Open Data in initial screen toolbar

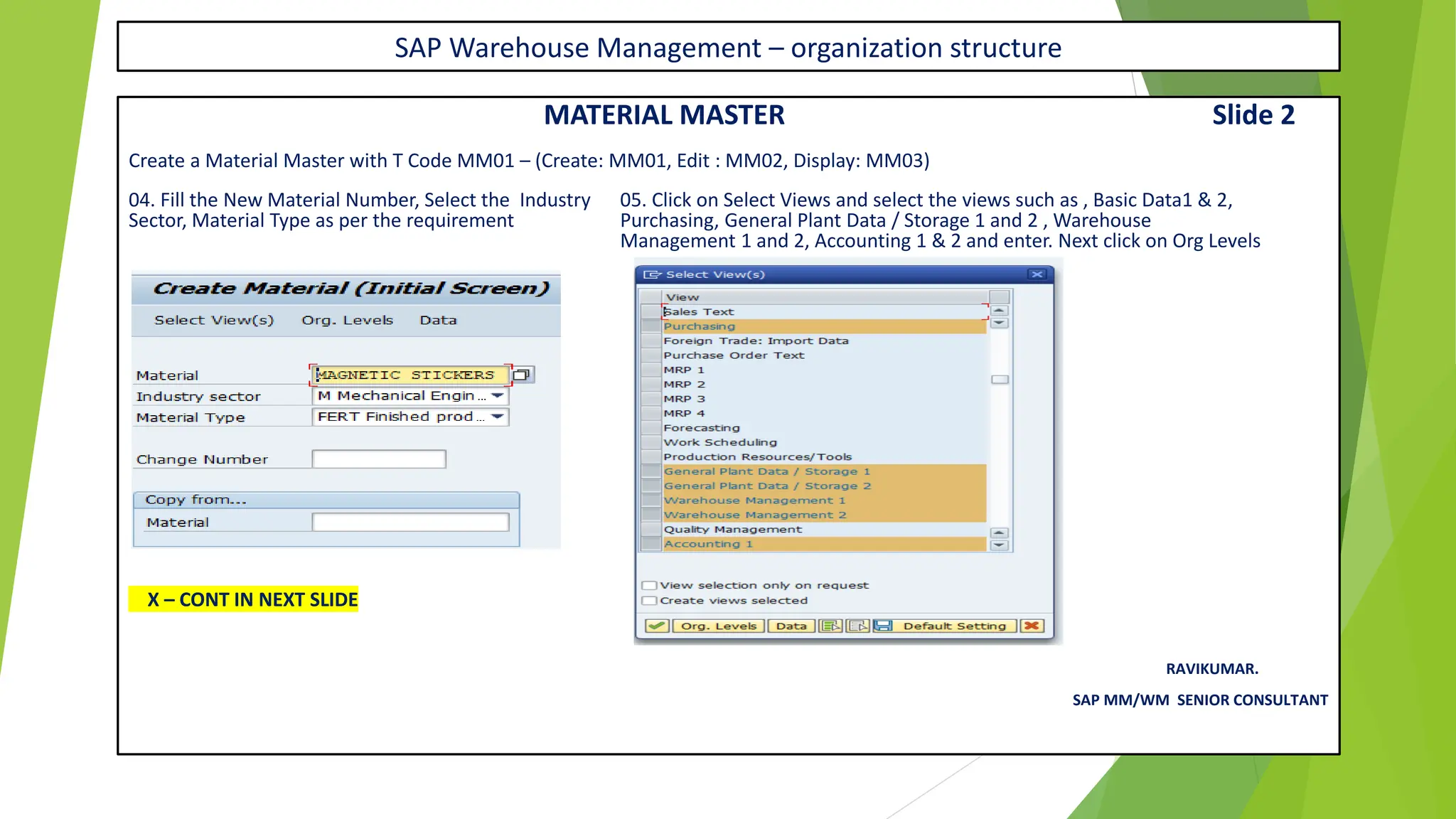(438, 320)
